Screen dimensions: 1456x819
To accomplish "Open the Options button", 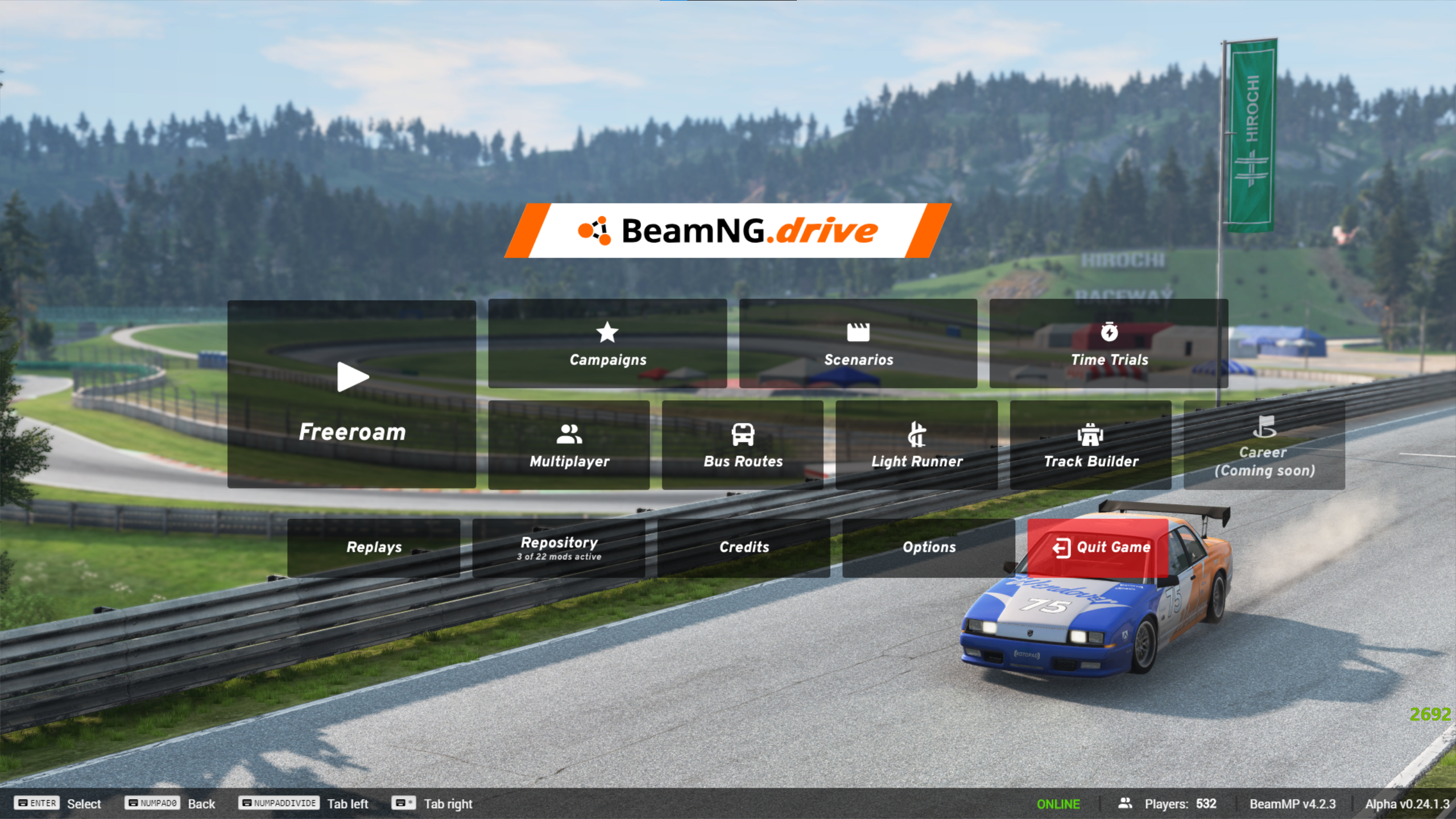I will point(929,548).
